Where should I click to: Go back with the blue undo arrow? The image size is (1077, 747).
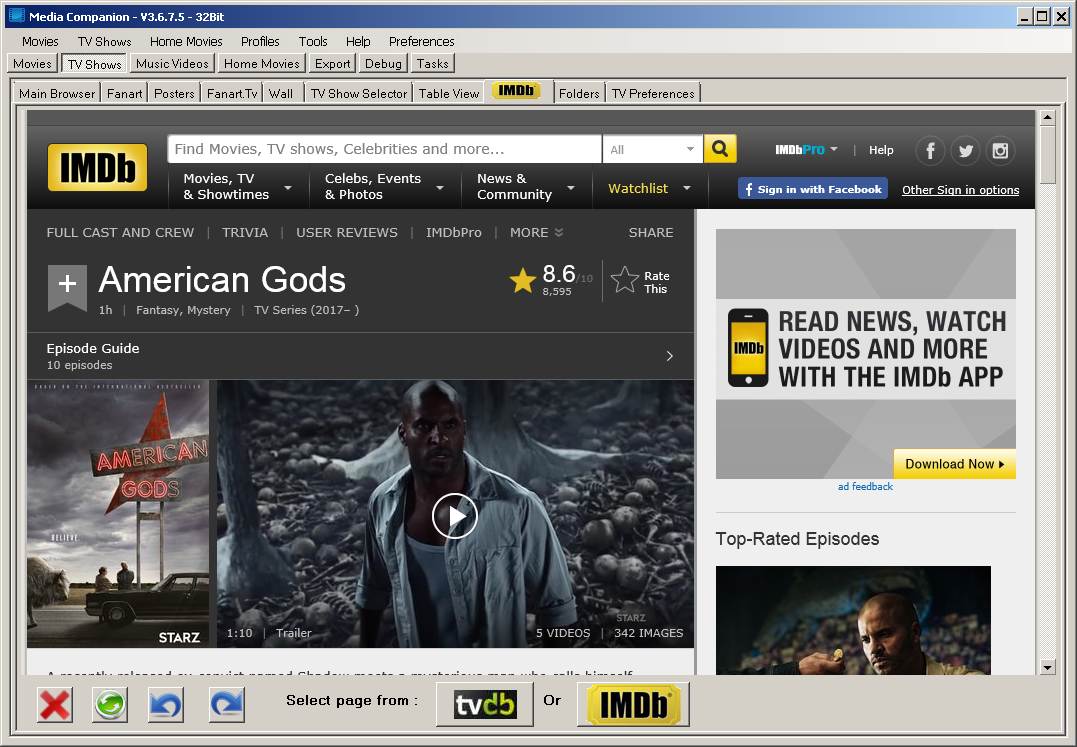click(x=166, y=704)
